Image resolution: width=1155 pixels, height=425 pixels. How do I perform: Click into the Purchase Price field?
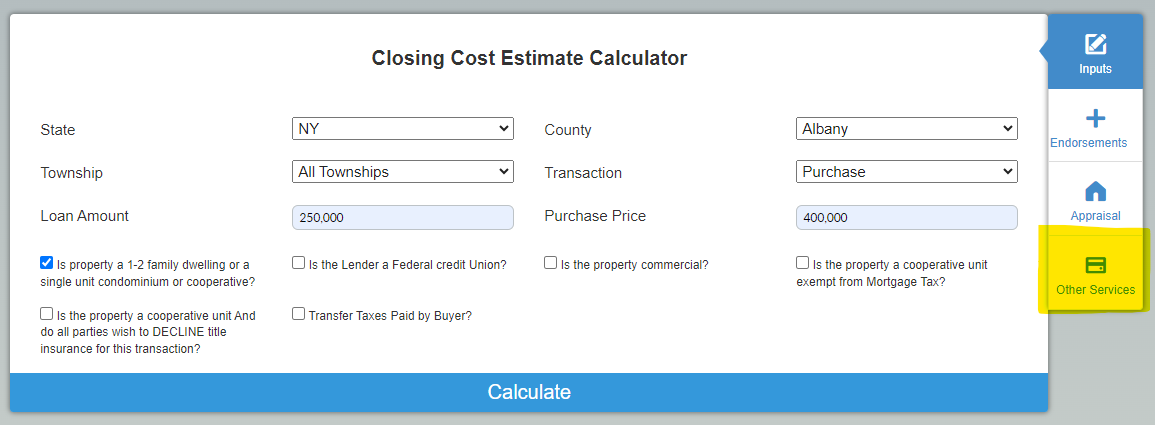907,217
